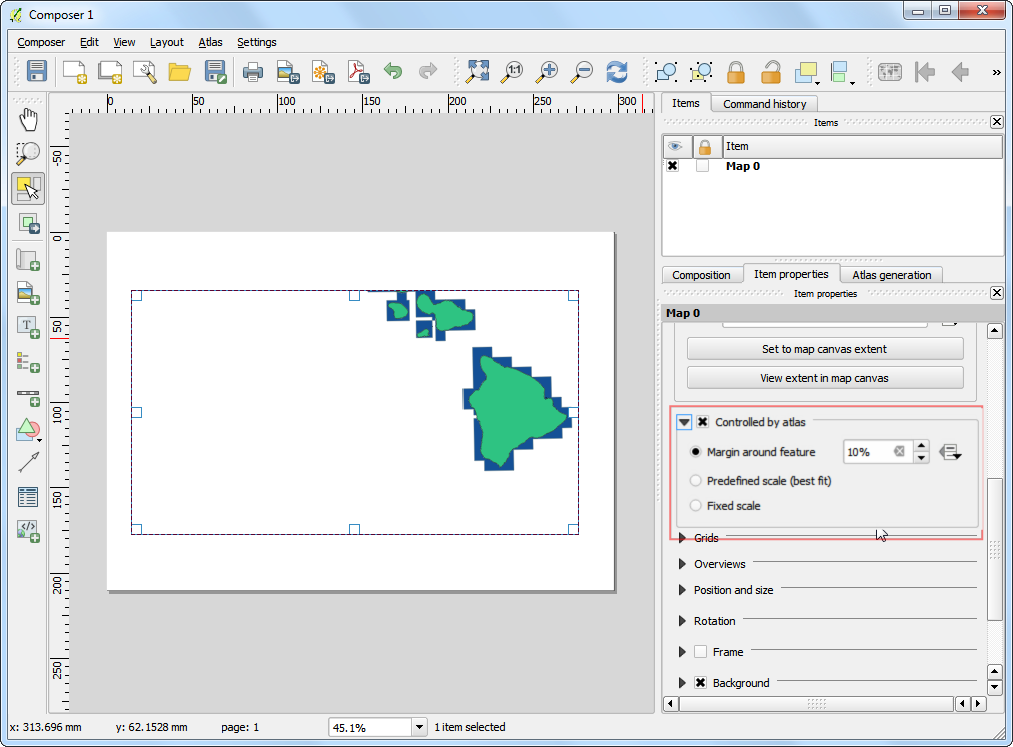
Task: Add an arrow item
Action: coord(28,463)
